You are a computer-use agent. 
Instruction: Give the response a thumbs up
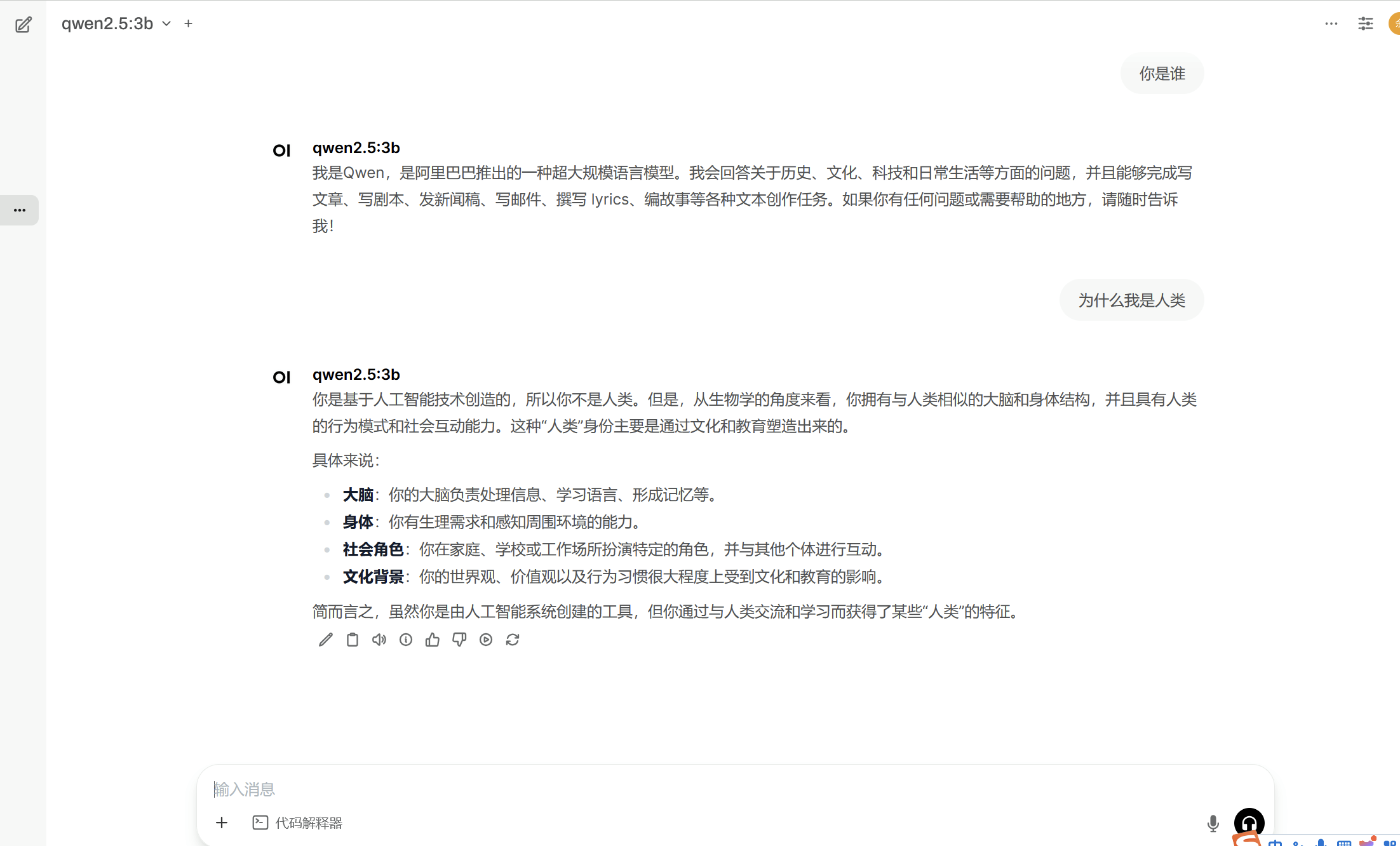pos(433,640)
